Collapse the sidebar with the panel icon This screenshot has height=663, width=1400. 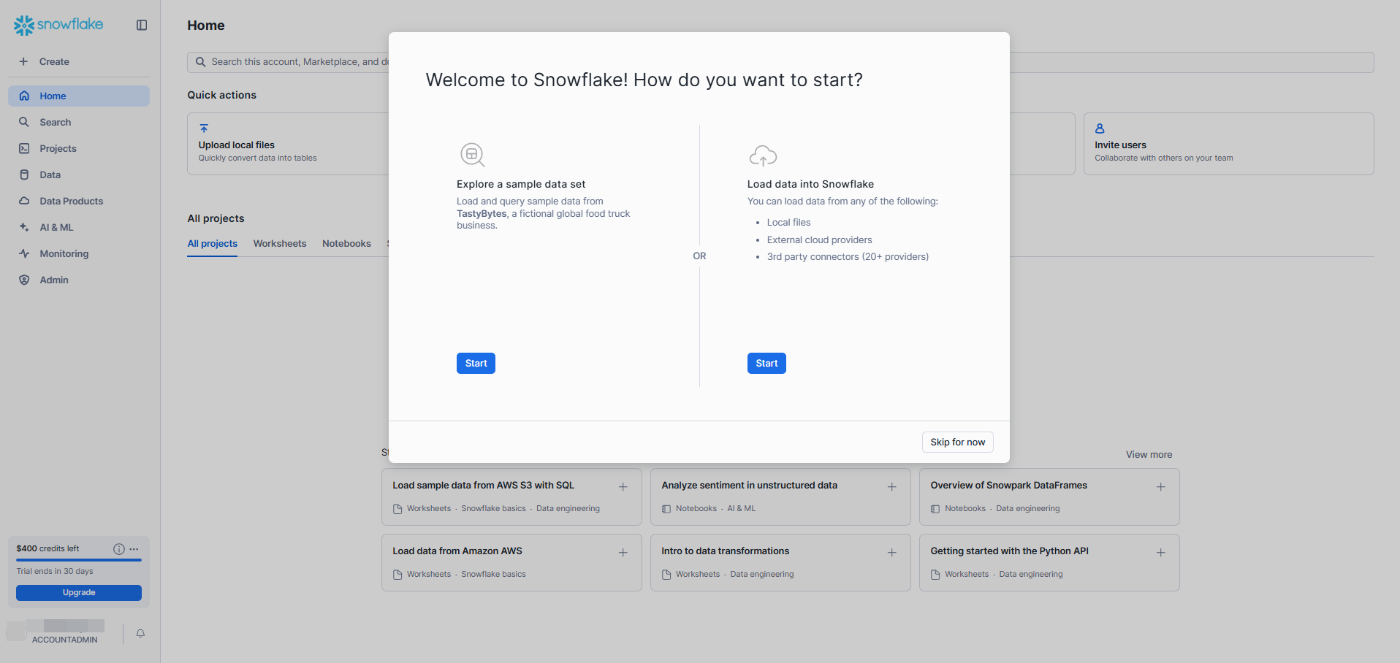click(142, 25)
